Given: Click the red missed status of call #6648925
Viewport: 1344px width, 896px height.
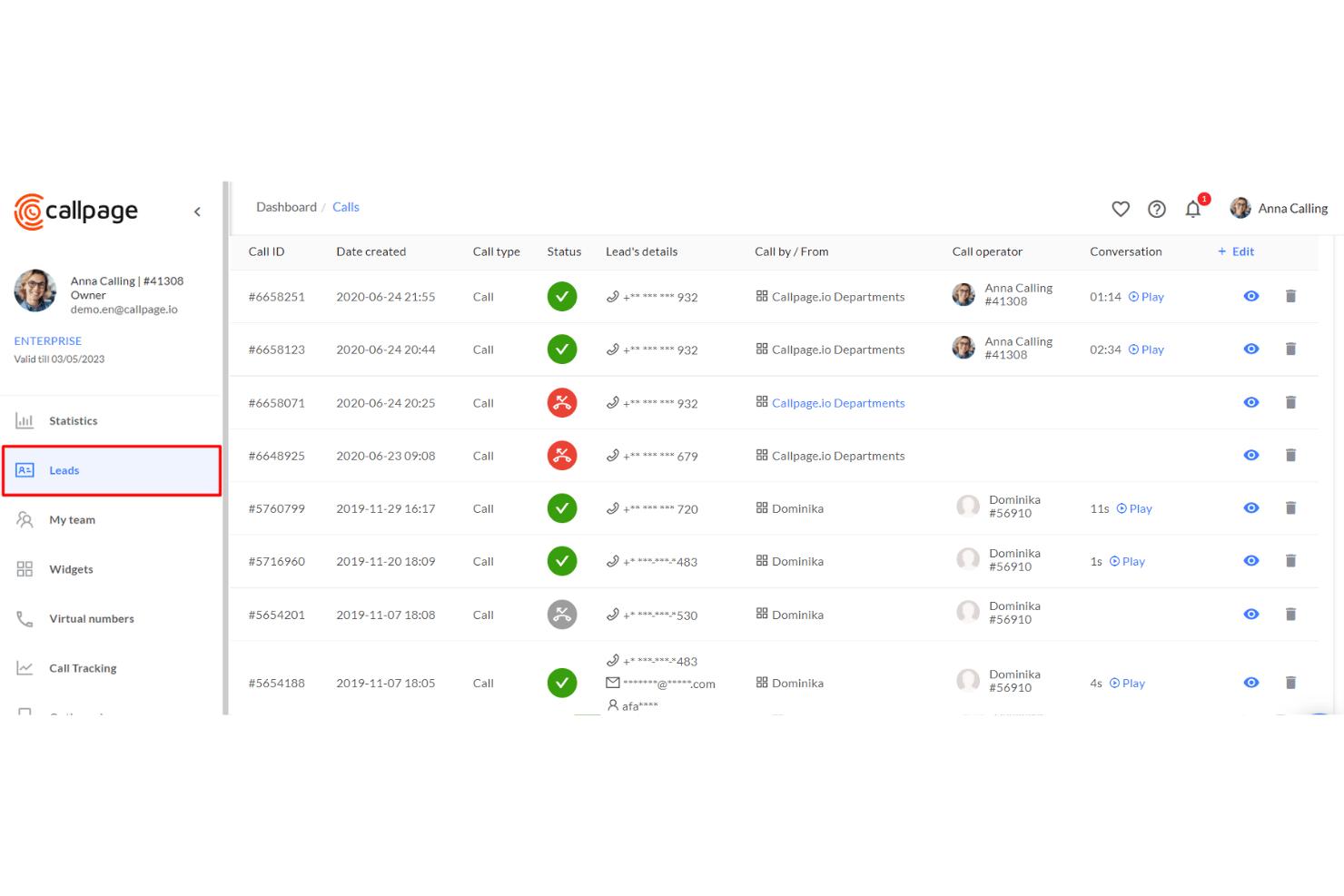Looking at the screenshot, I should (x=562, y=456).
